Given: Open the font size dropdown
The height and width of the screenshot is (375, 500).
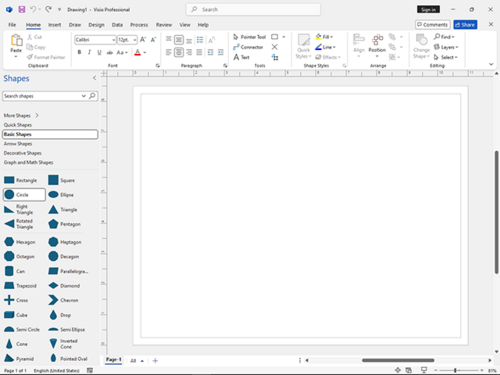Looking at the screenshot, I should 135,40.
